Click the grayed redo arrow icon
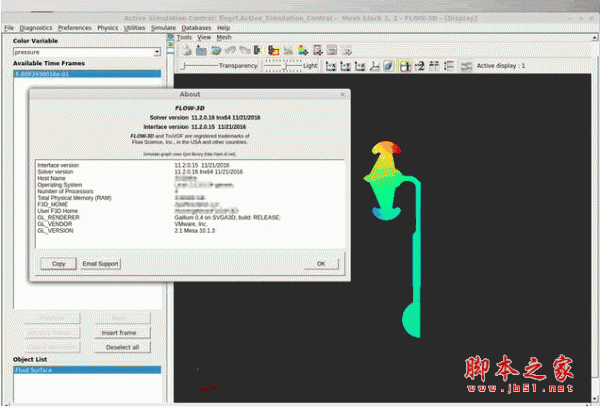This screenshot has width=600, height=408. [244, 50]
